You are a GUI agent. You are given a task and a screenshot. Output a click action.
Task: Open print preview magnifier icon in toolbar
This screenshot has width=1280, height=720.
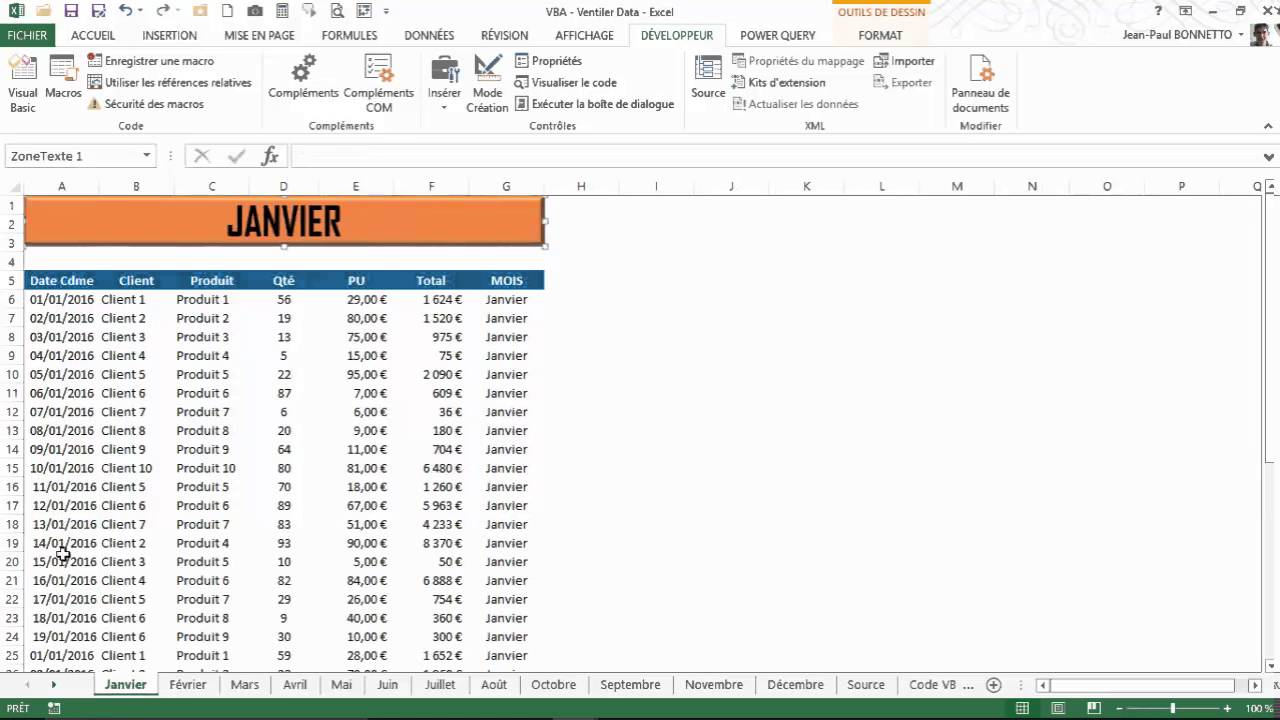coord(336,11)
